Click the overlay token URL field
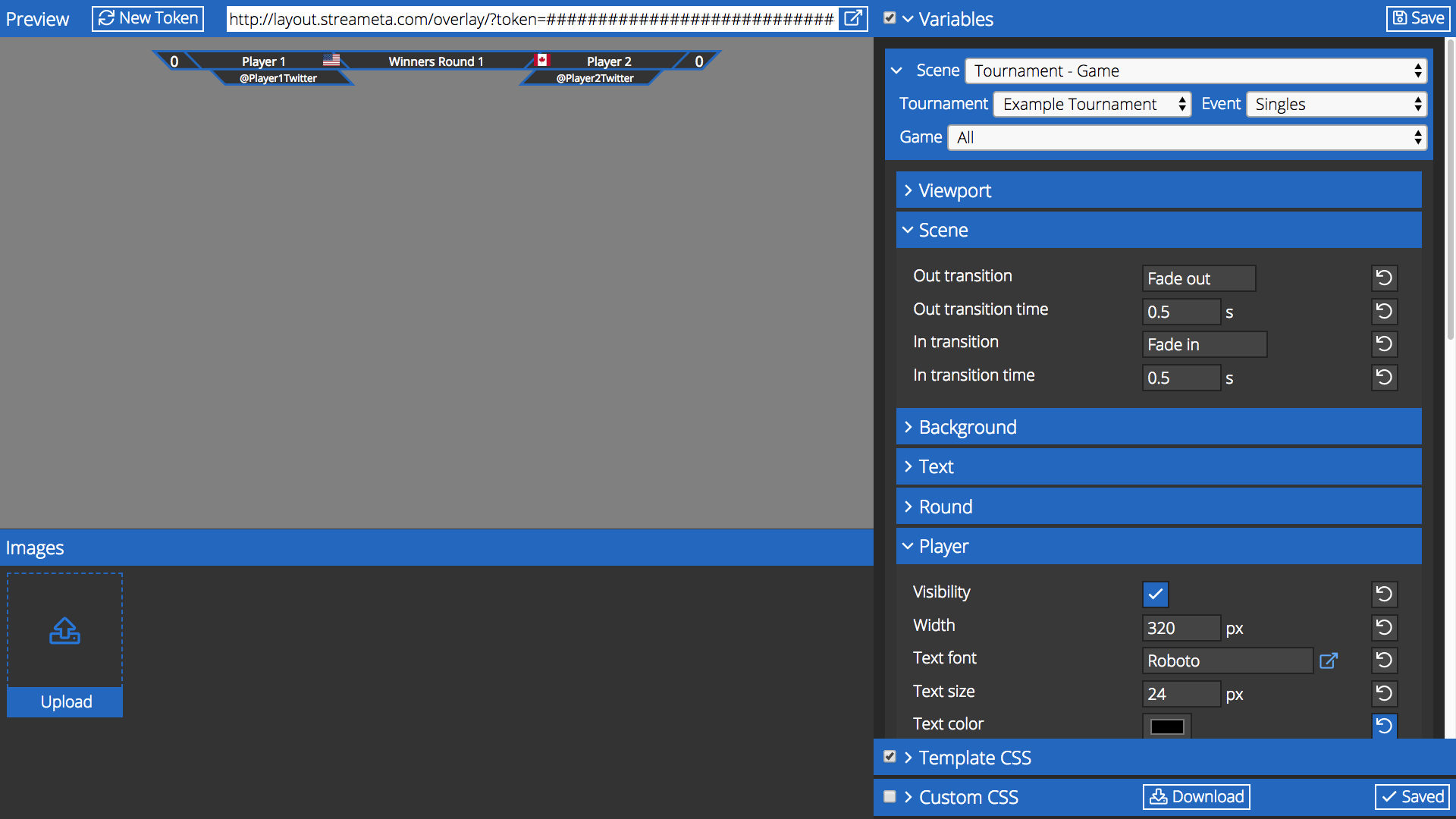The image size is (1456, 819). coord(532,19)
